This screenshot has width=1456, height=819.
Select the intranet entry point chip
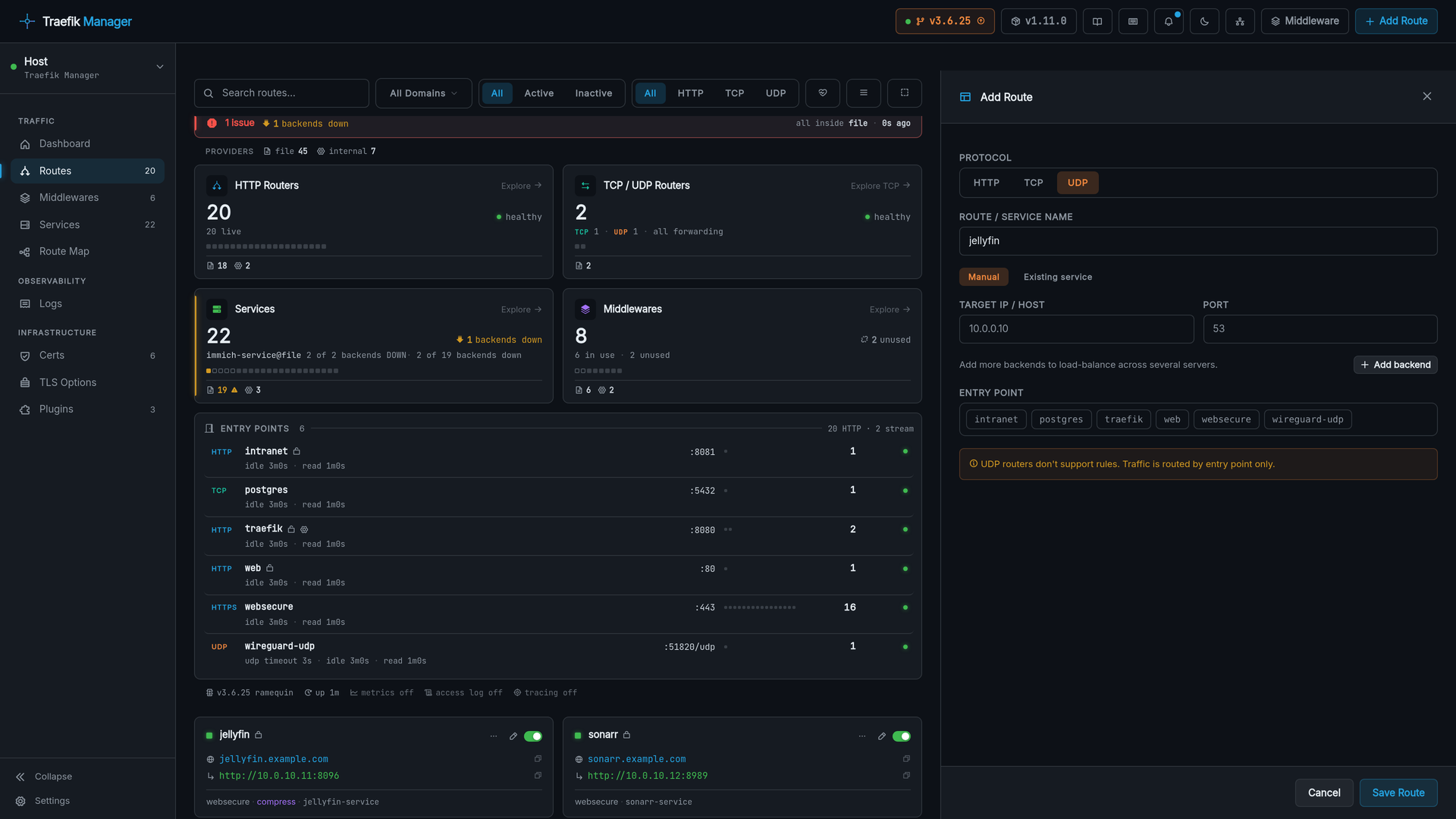996,419
